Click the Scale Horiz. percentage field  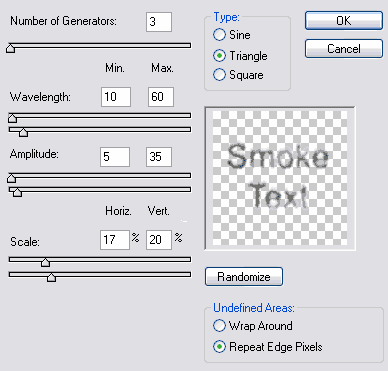click(x=115, y=240)
